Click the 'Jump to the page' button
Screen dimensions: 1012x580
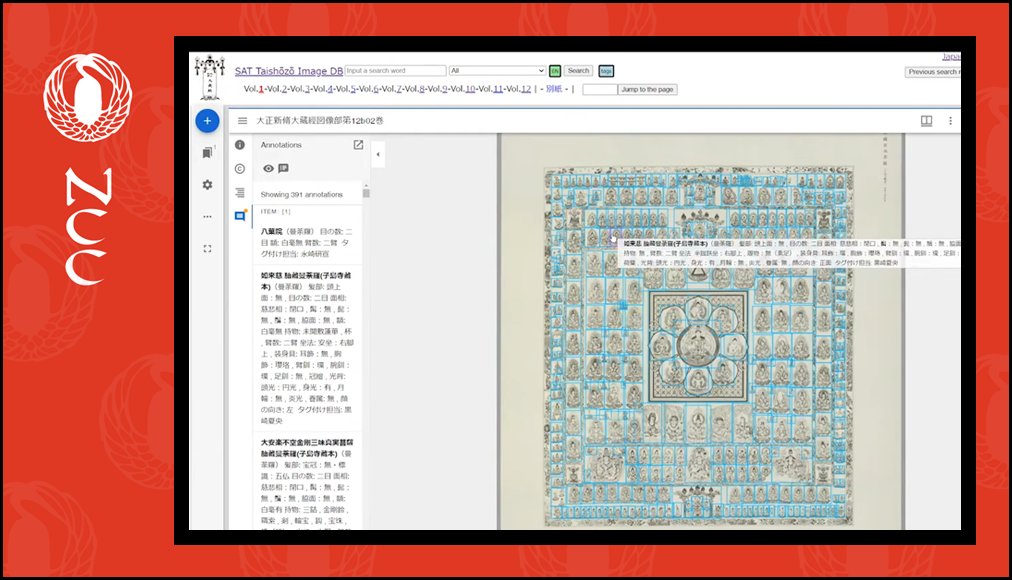[x=647, y=90]
